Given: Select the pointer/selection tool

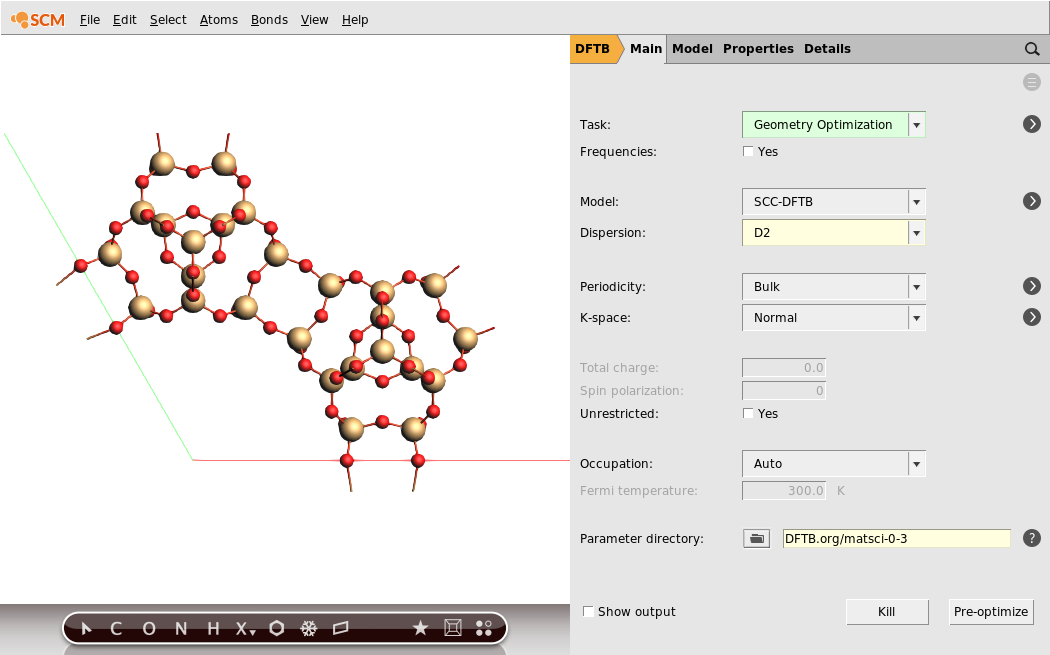Looking at the screenshot, I should [85, 628].
